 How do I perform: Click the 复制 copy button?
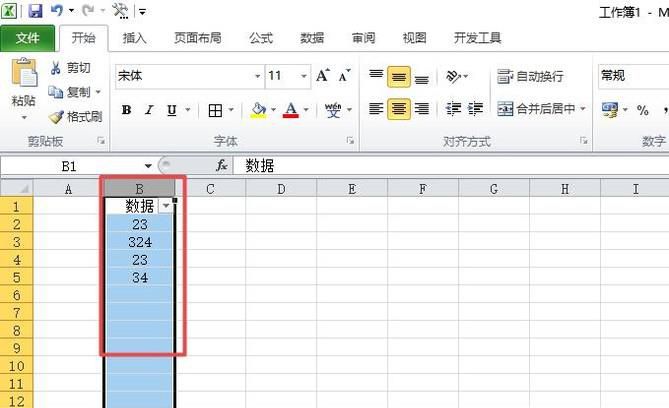click(x=69, y=92)
